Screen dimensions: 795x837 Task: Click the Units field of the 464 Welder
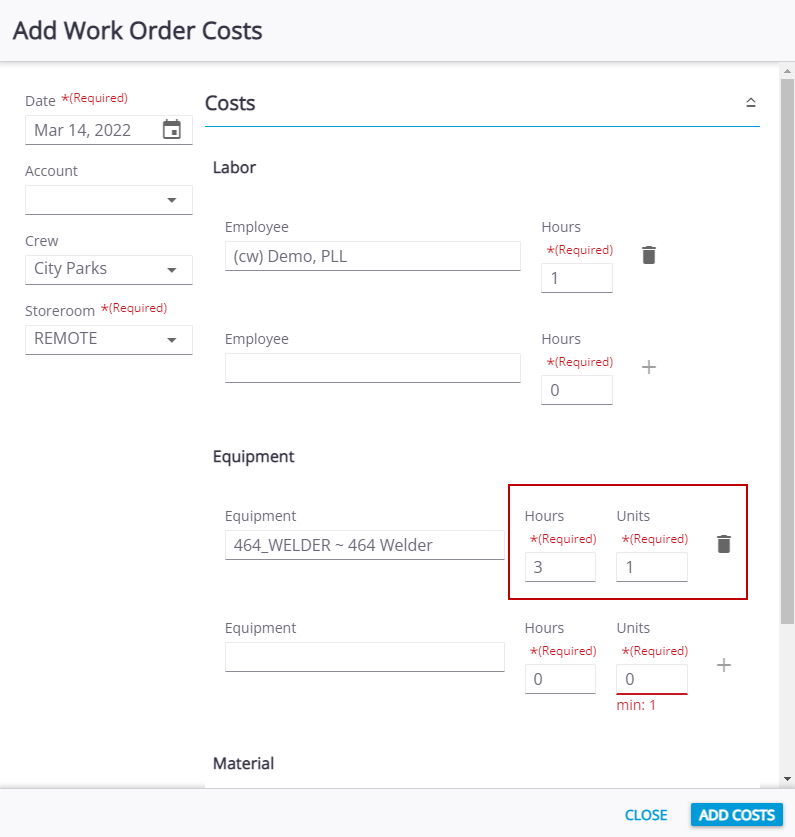[x=652, y=567]
